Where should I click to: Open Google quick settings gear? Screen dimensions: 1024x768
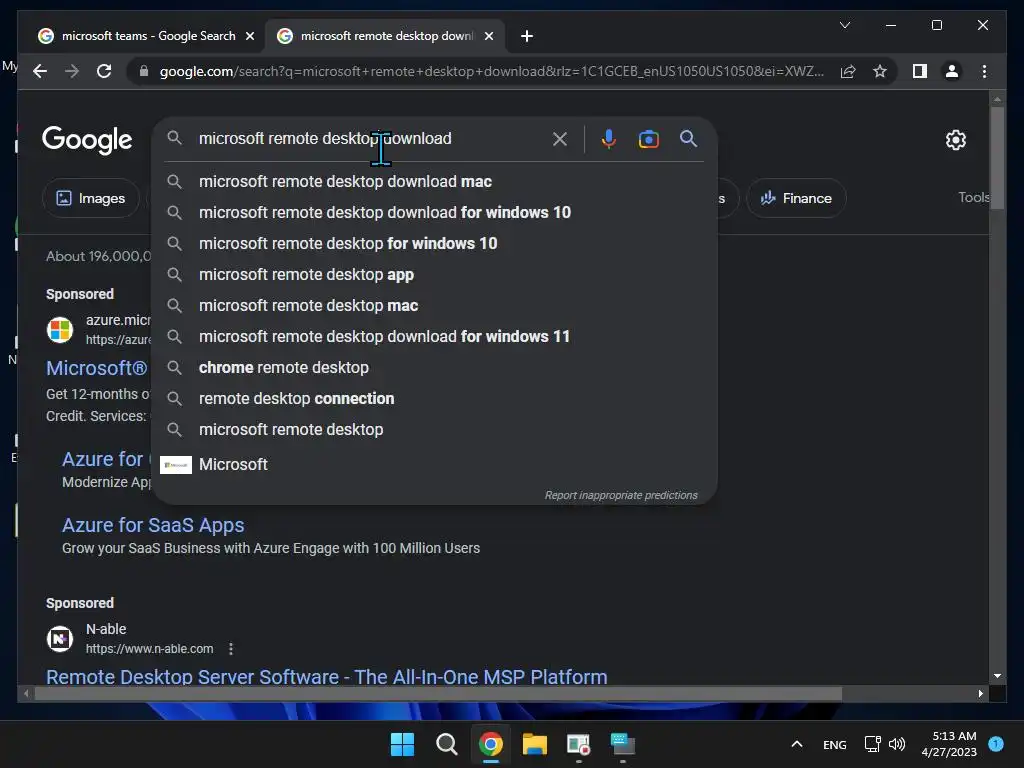[x=955, y=140]
